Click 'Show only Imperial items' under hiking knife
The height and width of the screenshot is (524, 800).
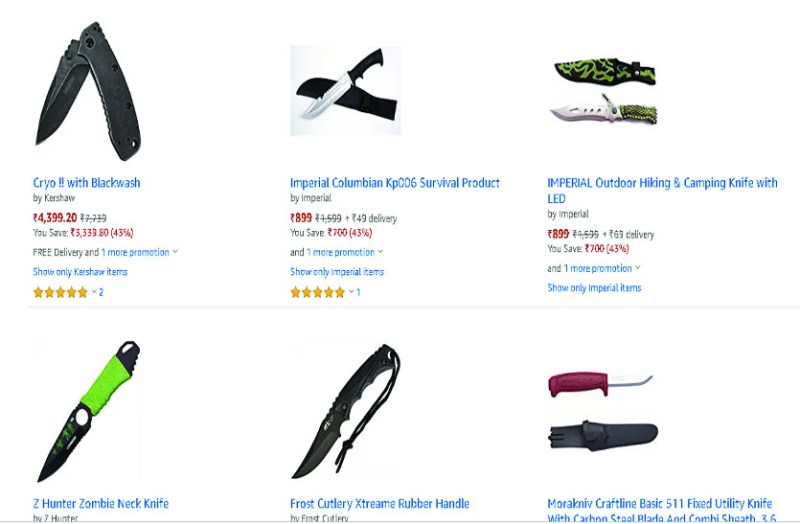pyautogui.click(x=594, y=288)
